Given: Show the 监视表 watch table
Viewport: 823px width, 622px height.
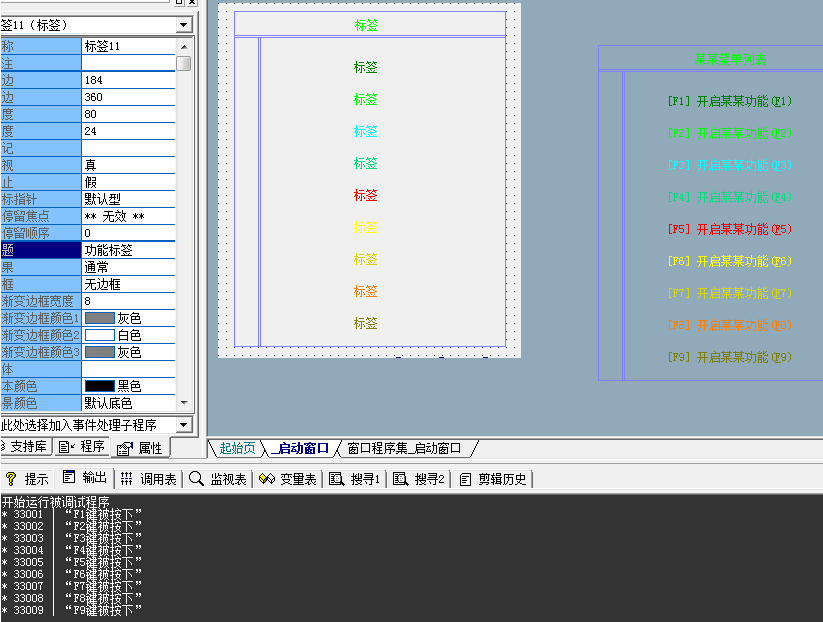Looking at the screenshot, I should [x=218, y=479].
